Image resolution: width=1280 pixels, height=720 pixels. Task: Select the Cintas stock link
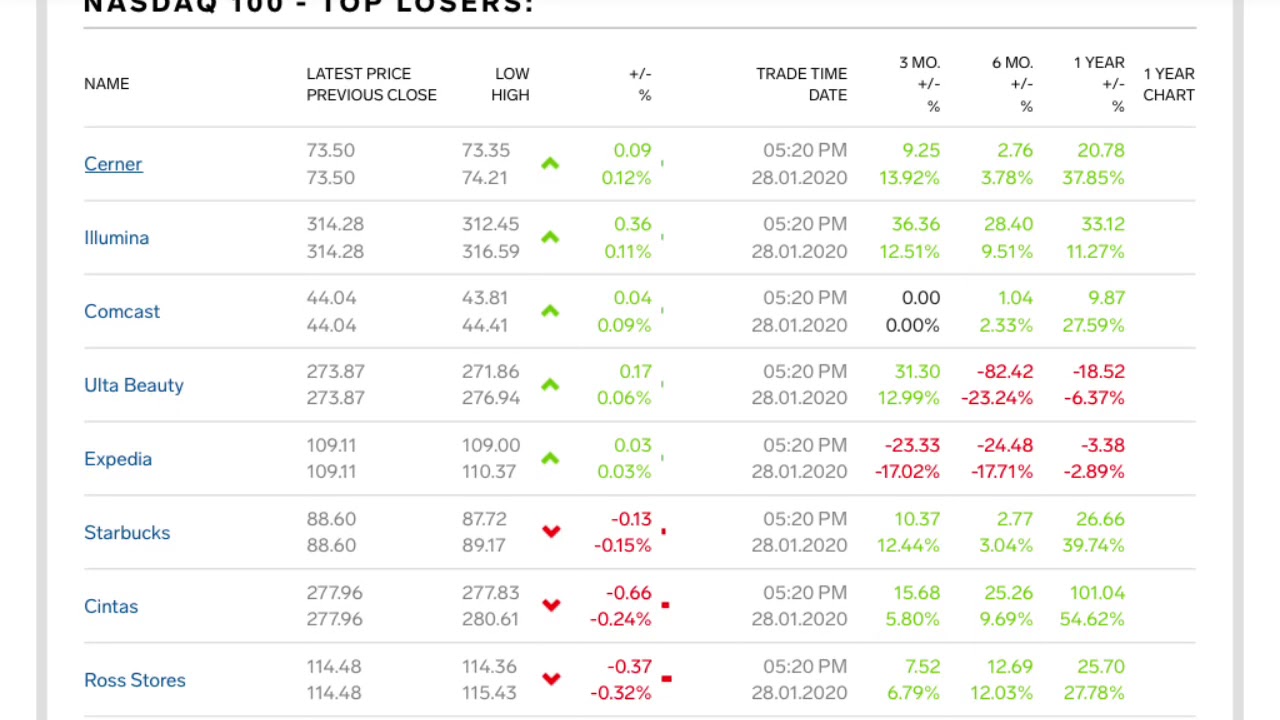111,607
